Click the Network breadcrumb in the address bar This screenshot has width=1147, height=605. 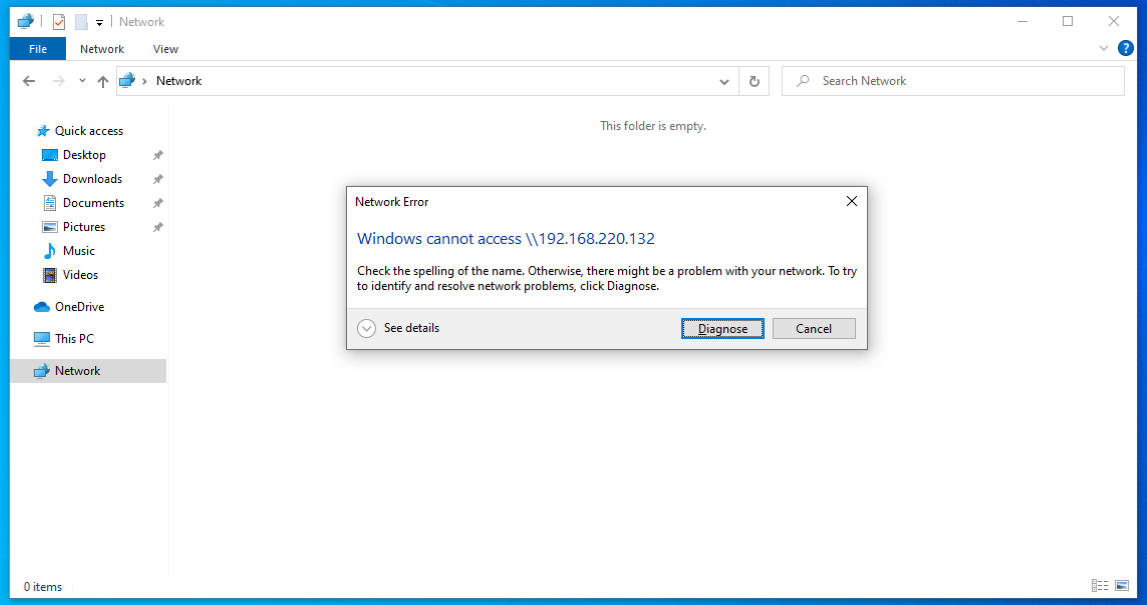click(178, 81)
